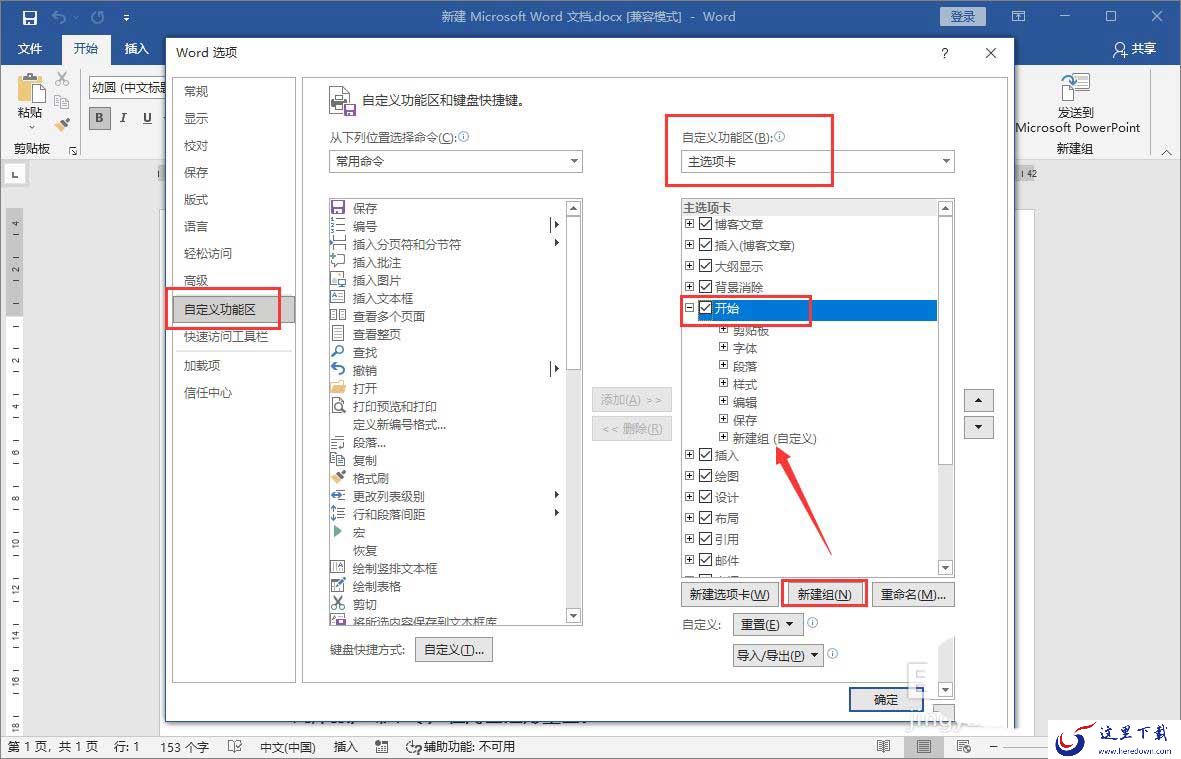Uncheck the 邮件 tab checkbox
1181x759 pixels.
coord(705,560)
